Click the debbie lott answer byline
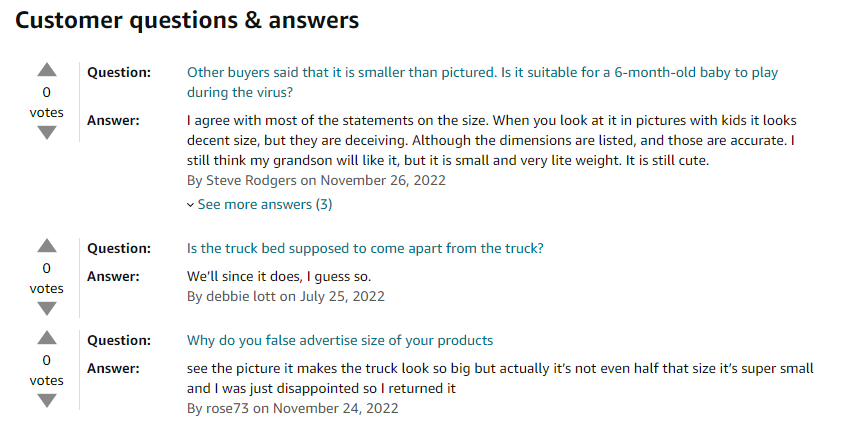Image resolution: width=863 pixels, height=428 pixels. pos(286,296)
